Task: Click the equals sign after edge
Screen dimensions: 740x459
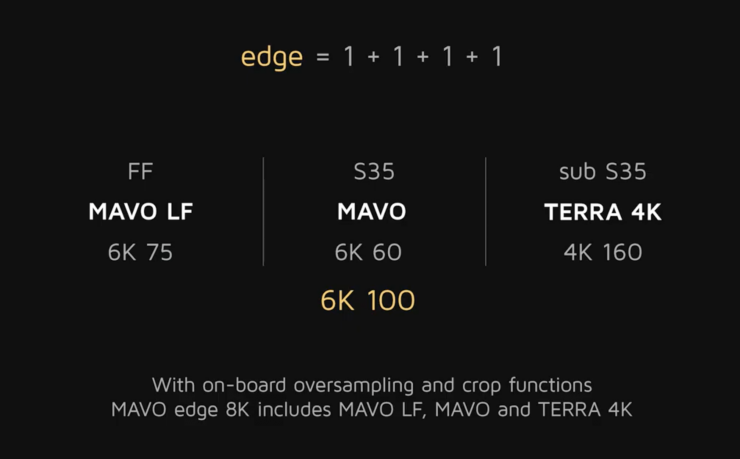Action: [x=322, y=57]
